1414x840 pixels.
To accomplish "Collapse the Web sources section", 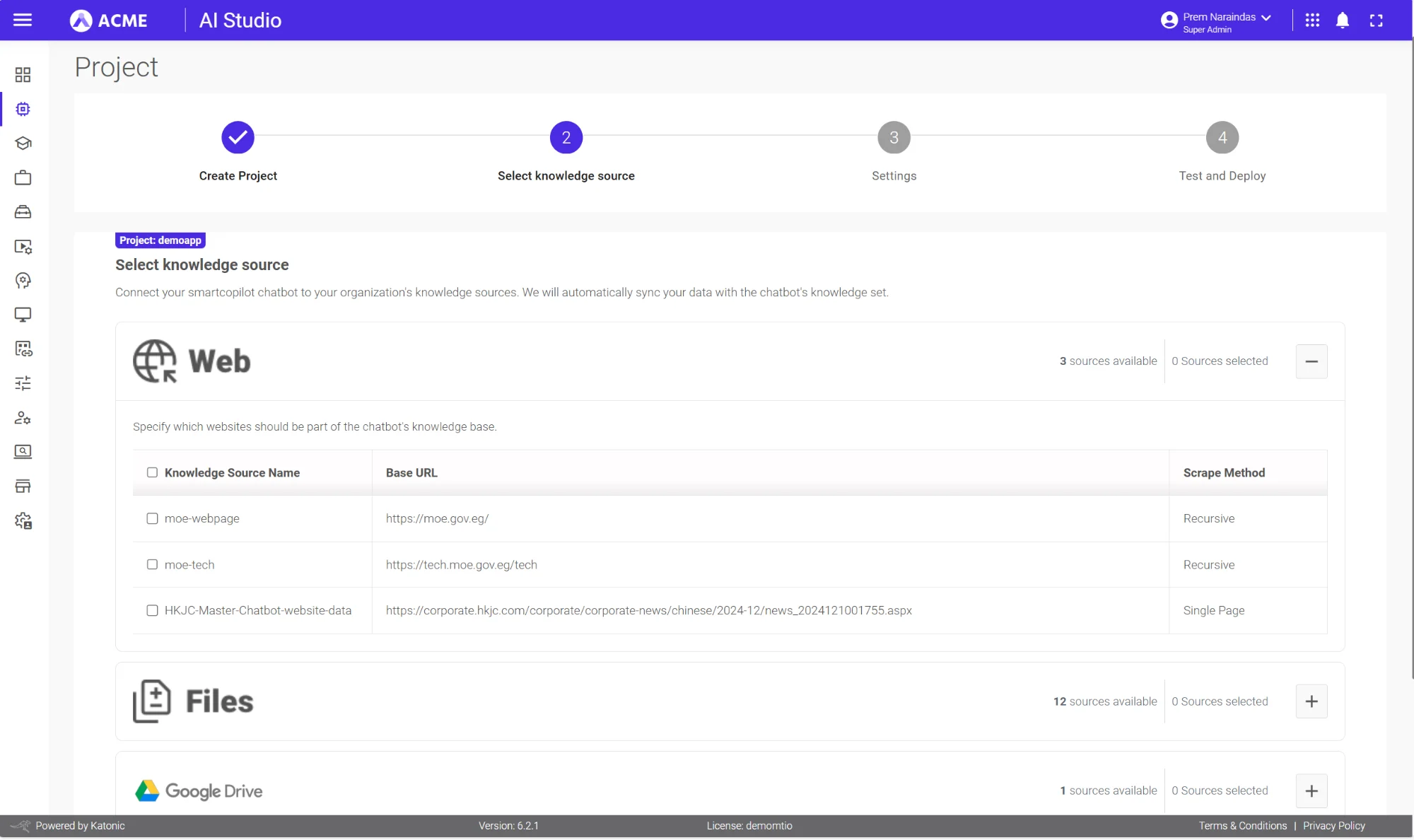I will point(1312,361).
